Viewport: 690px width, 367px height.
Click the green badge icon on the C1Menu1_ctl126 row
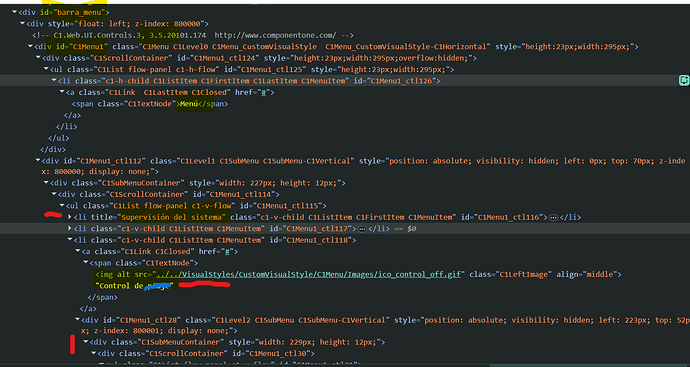684,81
